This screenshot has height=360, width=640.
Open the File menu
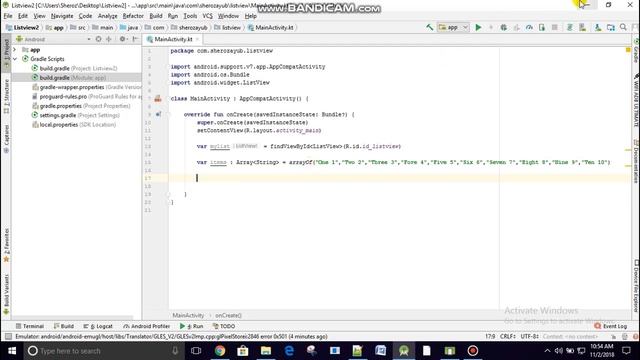(x=8, y=16)
